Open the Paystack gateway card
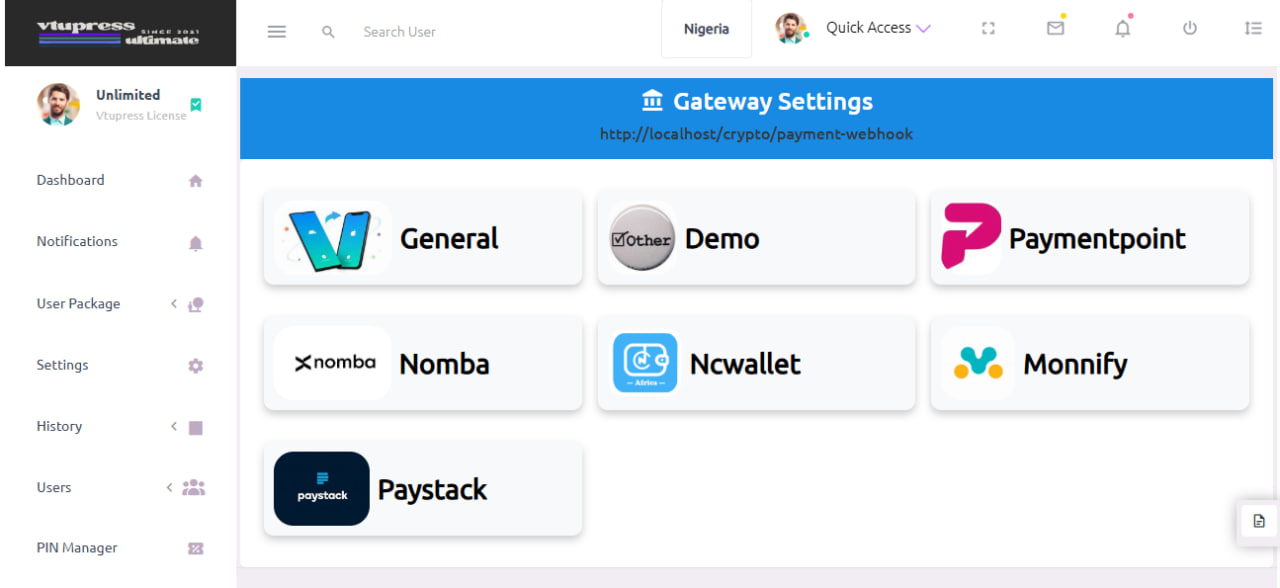The height and width of the screenshot is (588, 1280). (x=422, y=489)
